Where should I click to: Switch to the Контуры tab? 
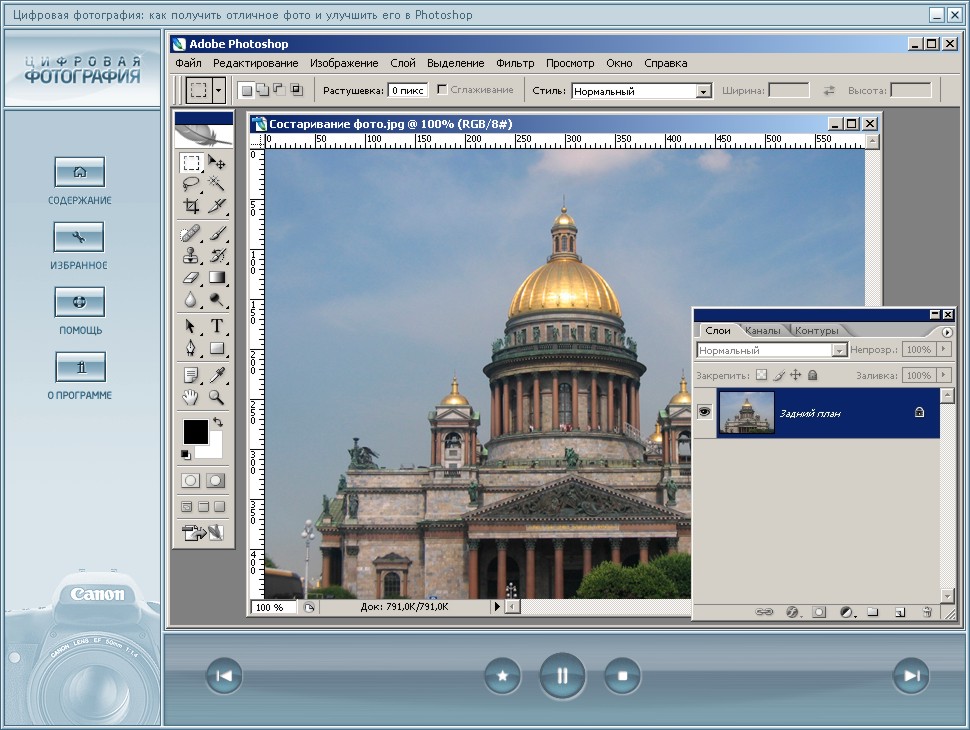click(x=817, y=330)
